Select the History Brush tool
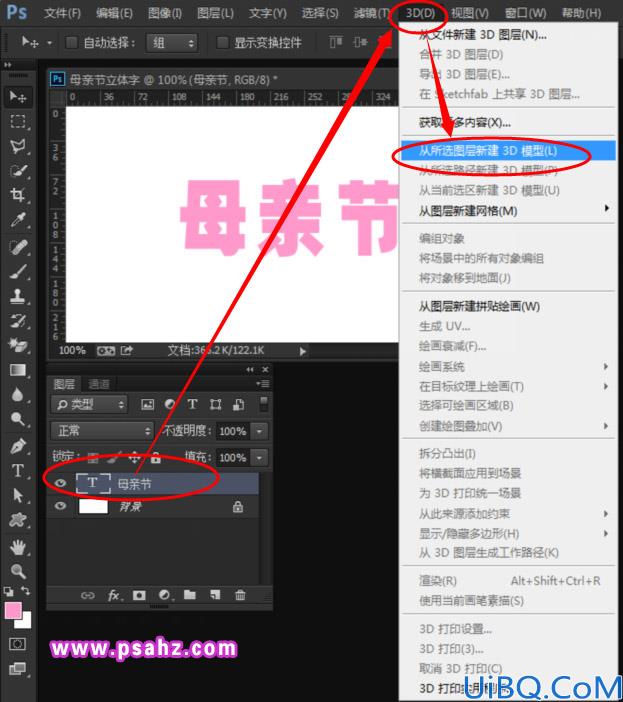This screenshot has height=702, width=623. (18, 321)
